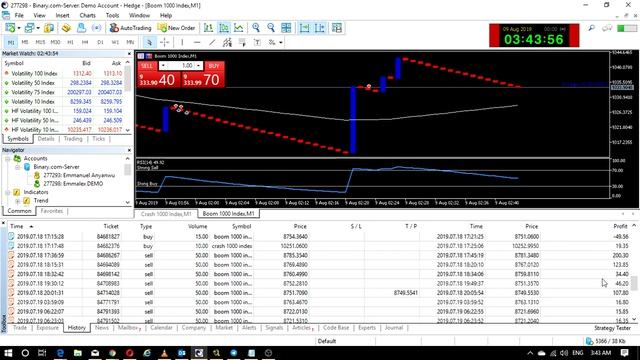640x360 pixels.
Task: Click the Toolbox radio-signal toolbar icon
Action: coord(96,28)
